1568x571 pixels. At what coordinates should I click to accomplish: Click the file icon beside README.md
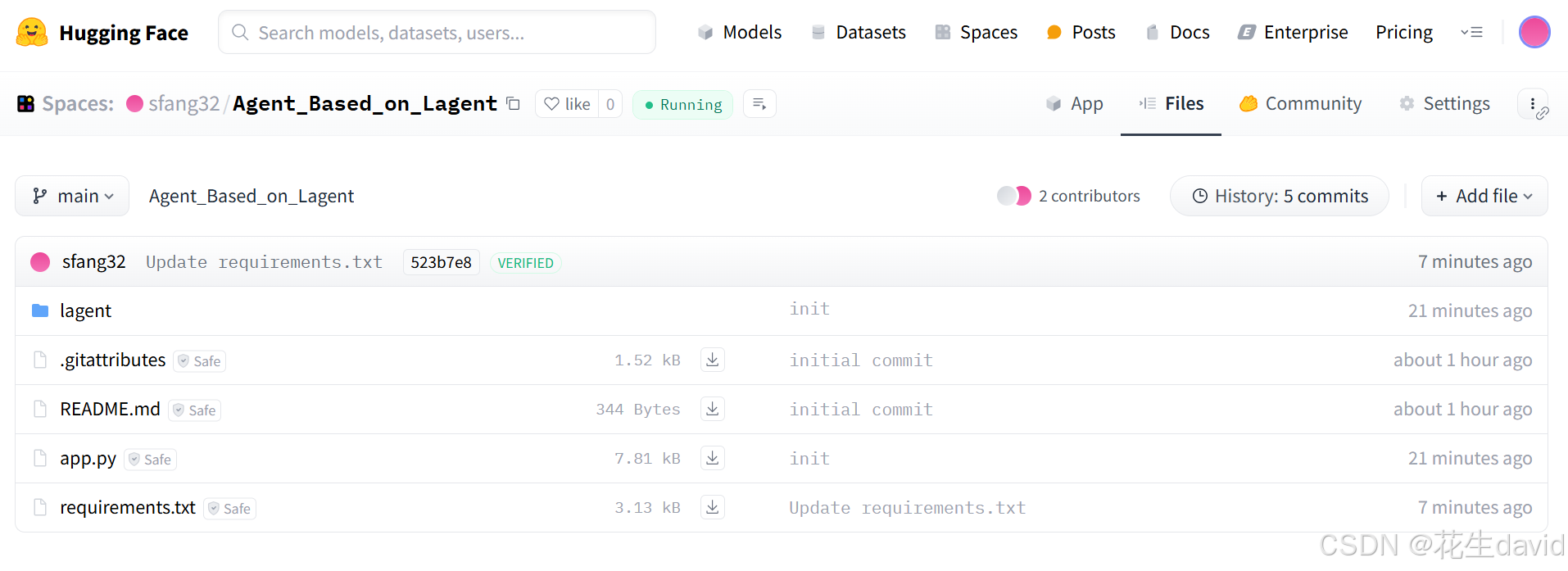click(40, 410)
